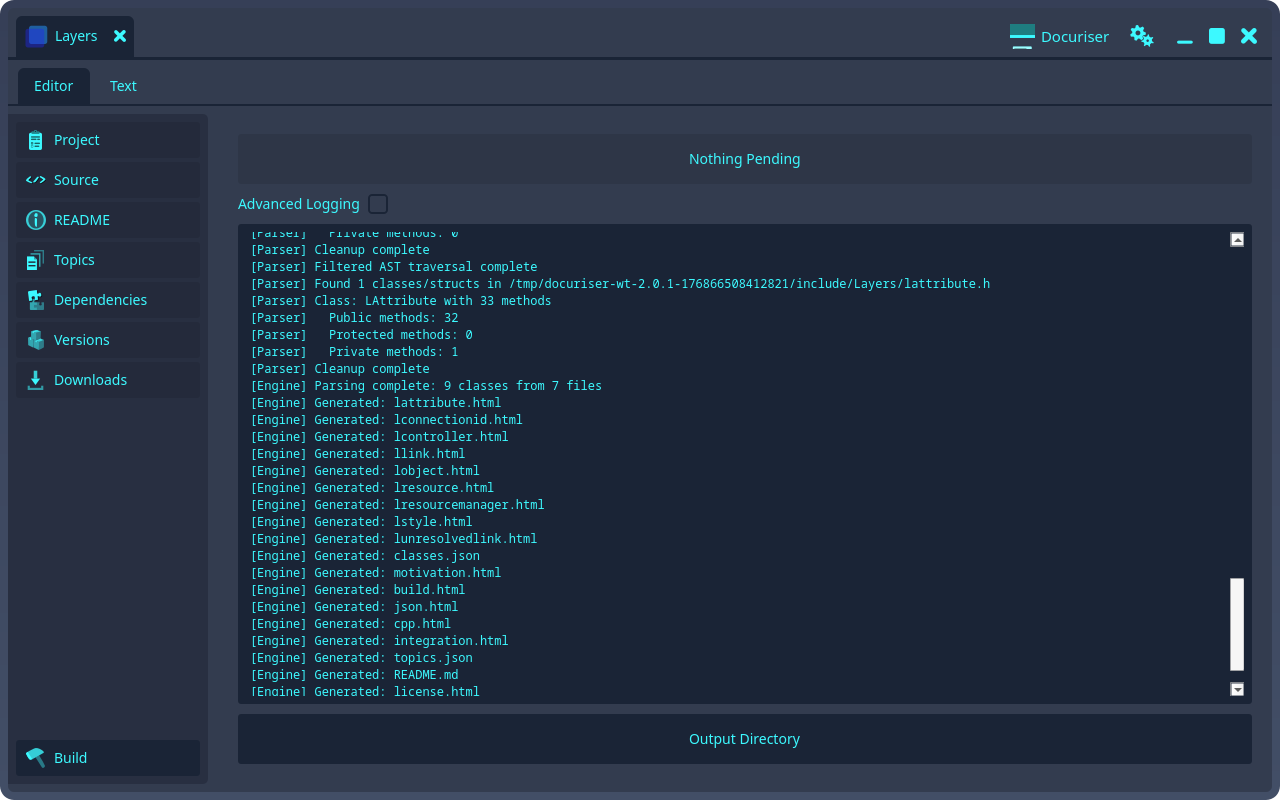
Task: Open settings via the gears icon
Action: coord(1142,36)
